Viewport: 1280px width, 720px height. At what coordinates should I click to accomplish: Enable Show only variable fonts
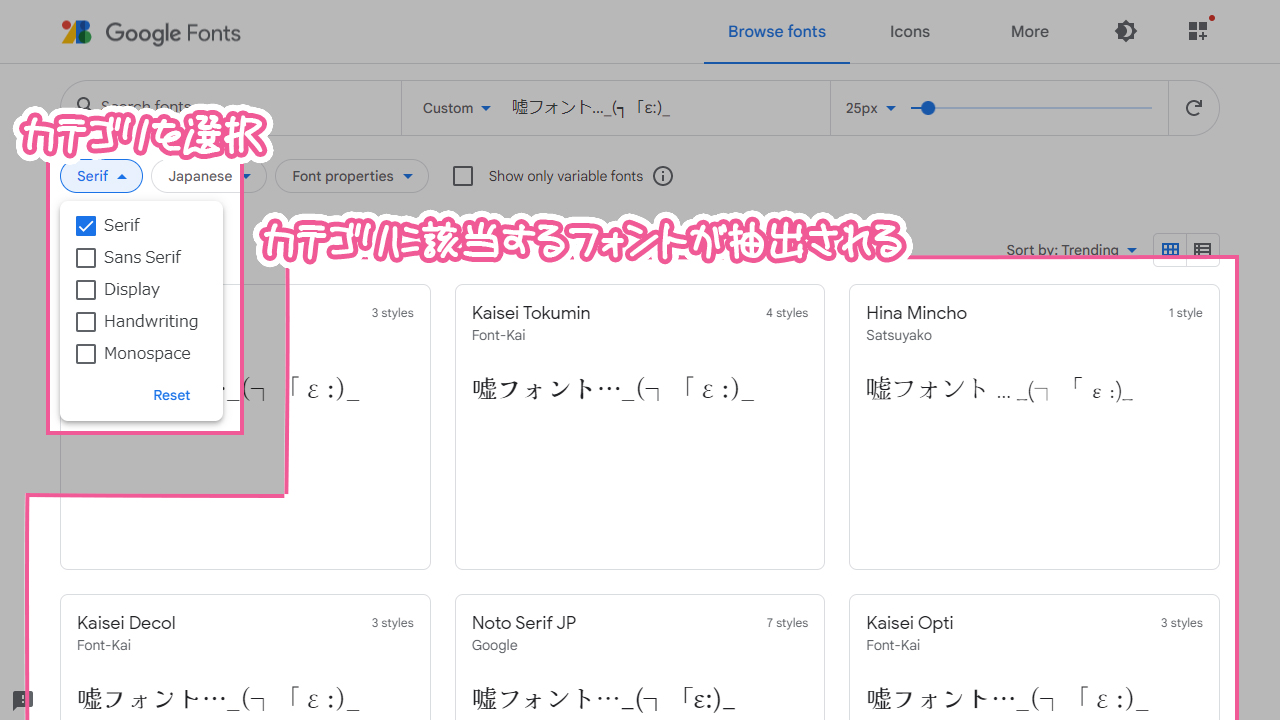point(463,176)
